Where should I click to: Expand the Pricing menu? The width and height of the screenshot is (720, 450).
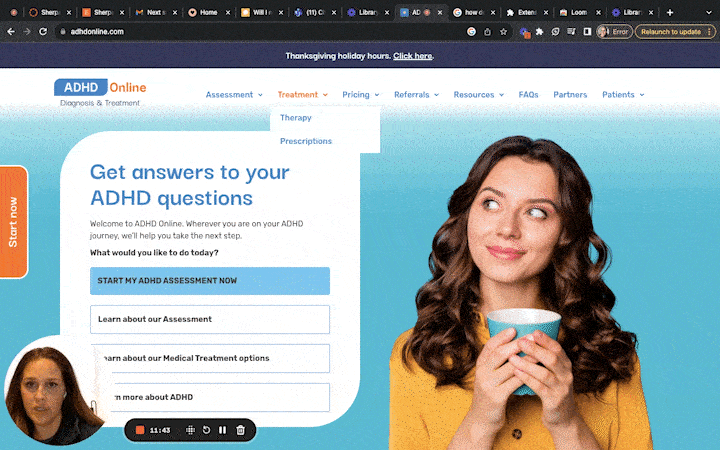coord(361,95)
